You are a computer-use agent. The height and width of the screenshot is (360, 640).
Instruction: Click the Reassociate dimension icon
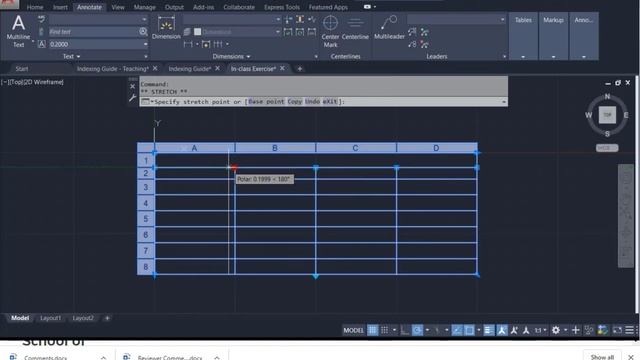[x=312, y=32]
